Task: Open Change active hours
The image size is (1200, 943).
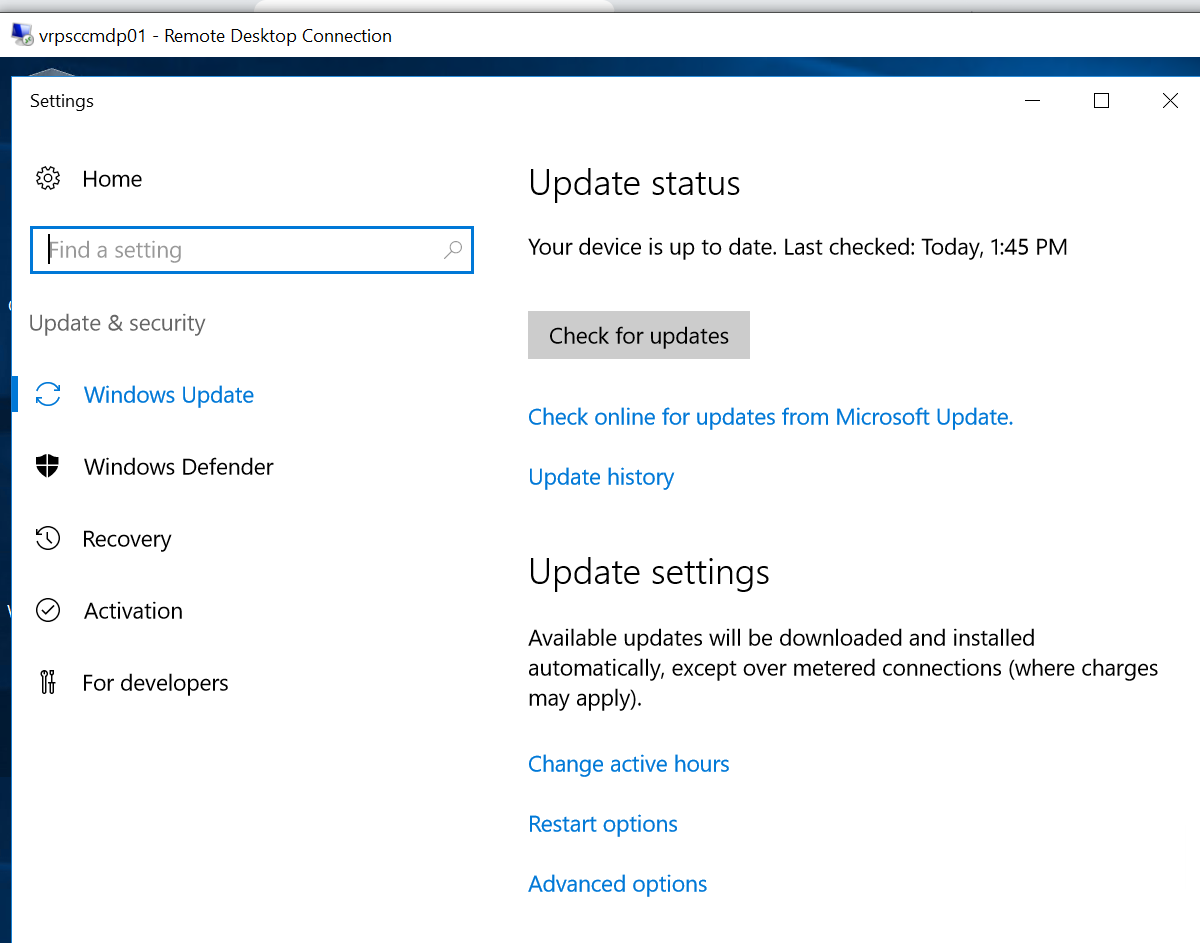Action: (629, 764)
